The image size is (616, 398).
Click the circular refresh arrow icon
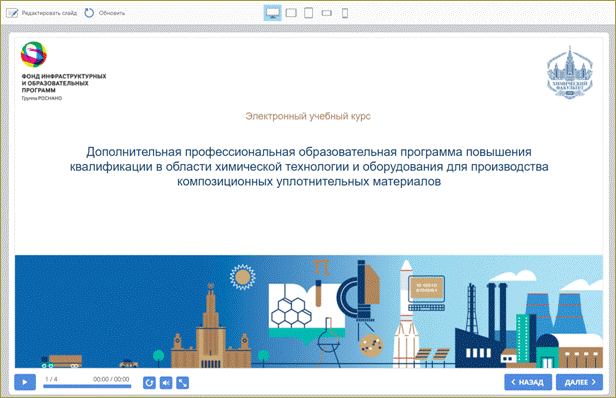[90, 13]
